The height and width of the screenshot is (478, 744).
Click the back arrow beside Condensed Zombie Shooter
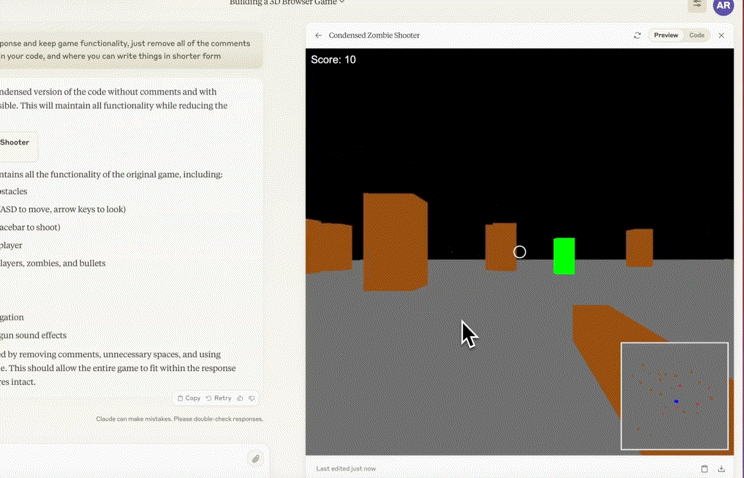tap(318, 36)
